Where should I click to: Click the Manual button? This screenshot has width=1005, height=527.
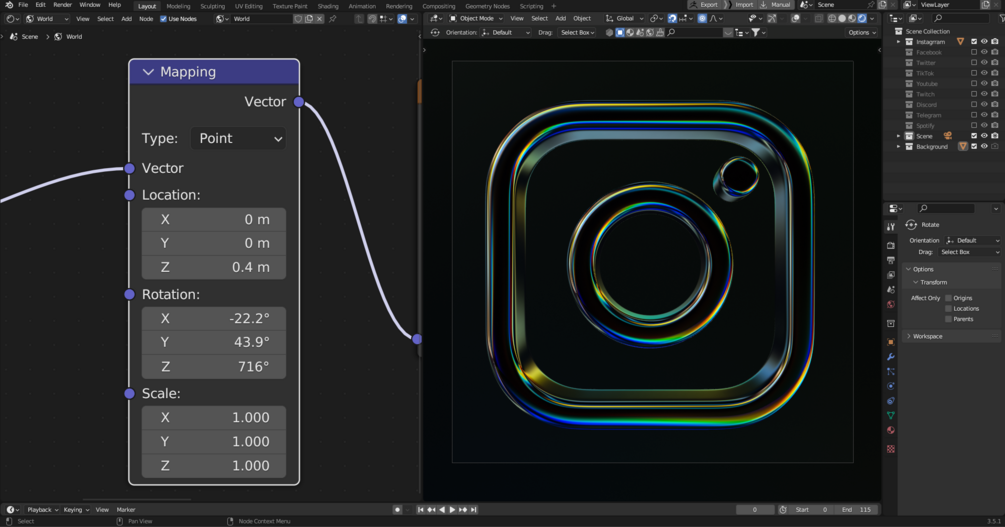(776, 4)
